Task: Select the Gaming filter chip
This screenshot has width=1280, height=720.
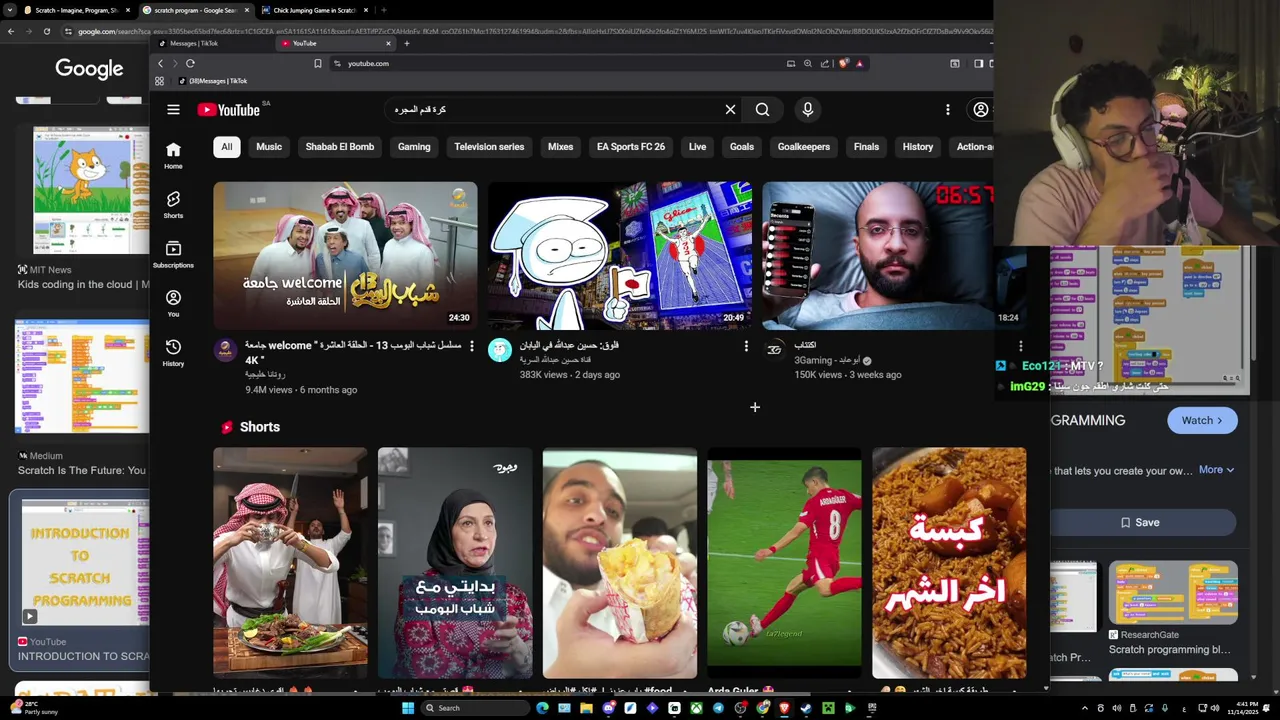Action: point(414,147)
